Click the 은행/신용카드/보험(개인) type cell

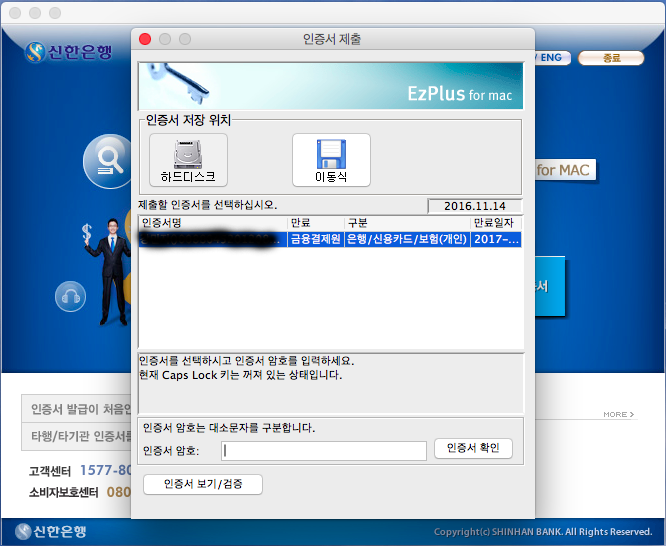pyautogui.click(x=407, y=239)
